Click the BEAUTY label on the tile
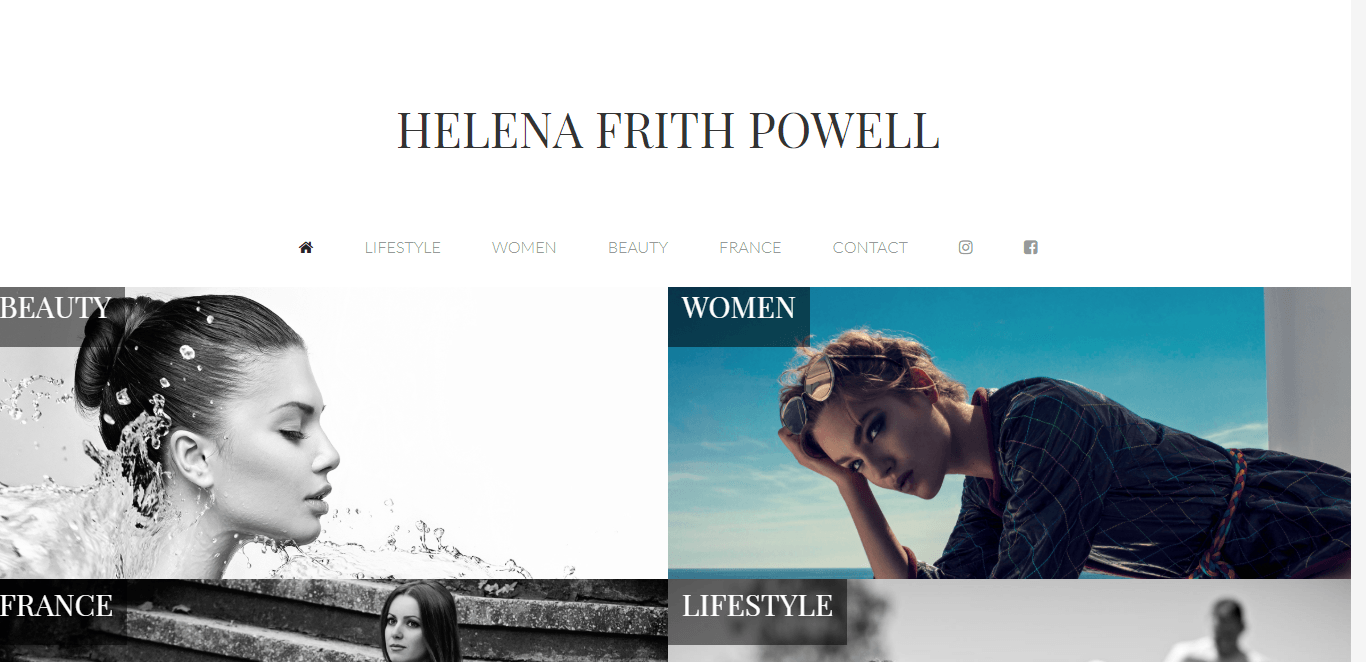Viewport: 1366px width, 662px height. pos(56,308)
